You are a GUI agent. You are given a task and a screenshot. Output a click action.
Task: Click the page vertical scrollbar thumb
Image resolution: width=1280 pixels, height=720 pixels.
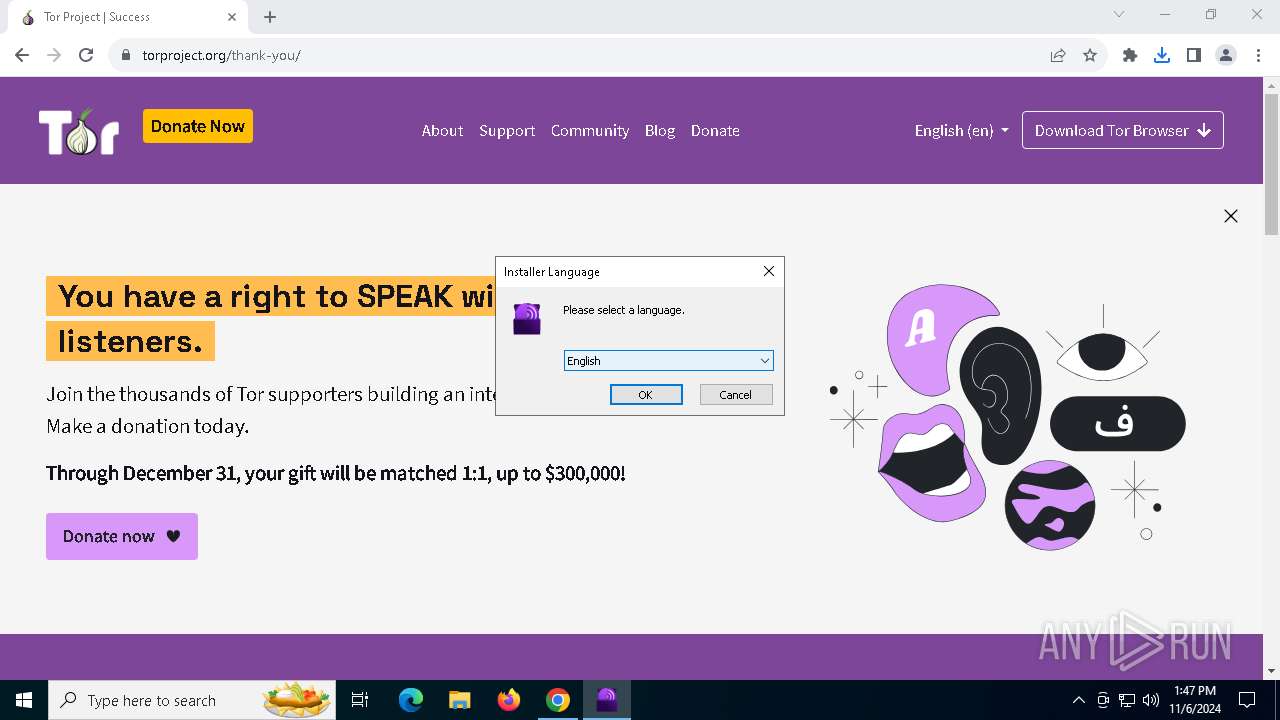1271,165
